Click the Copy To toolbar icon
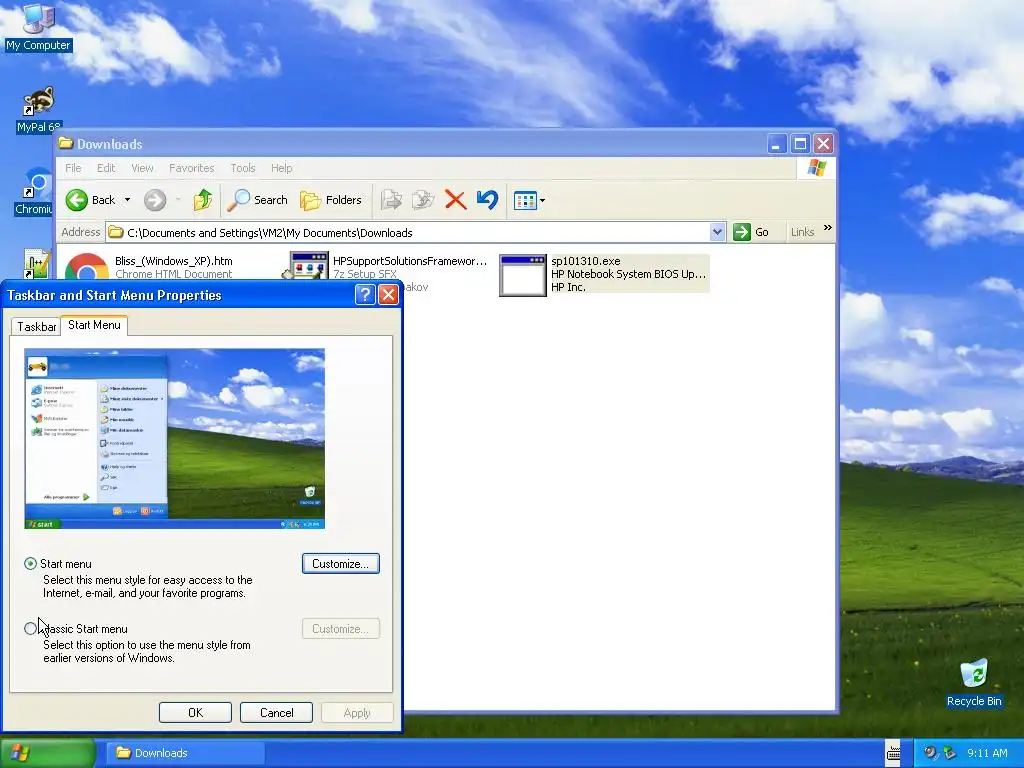1024x768 pixels. (423, 200)
